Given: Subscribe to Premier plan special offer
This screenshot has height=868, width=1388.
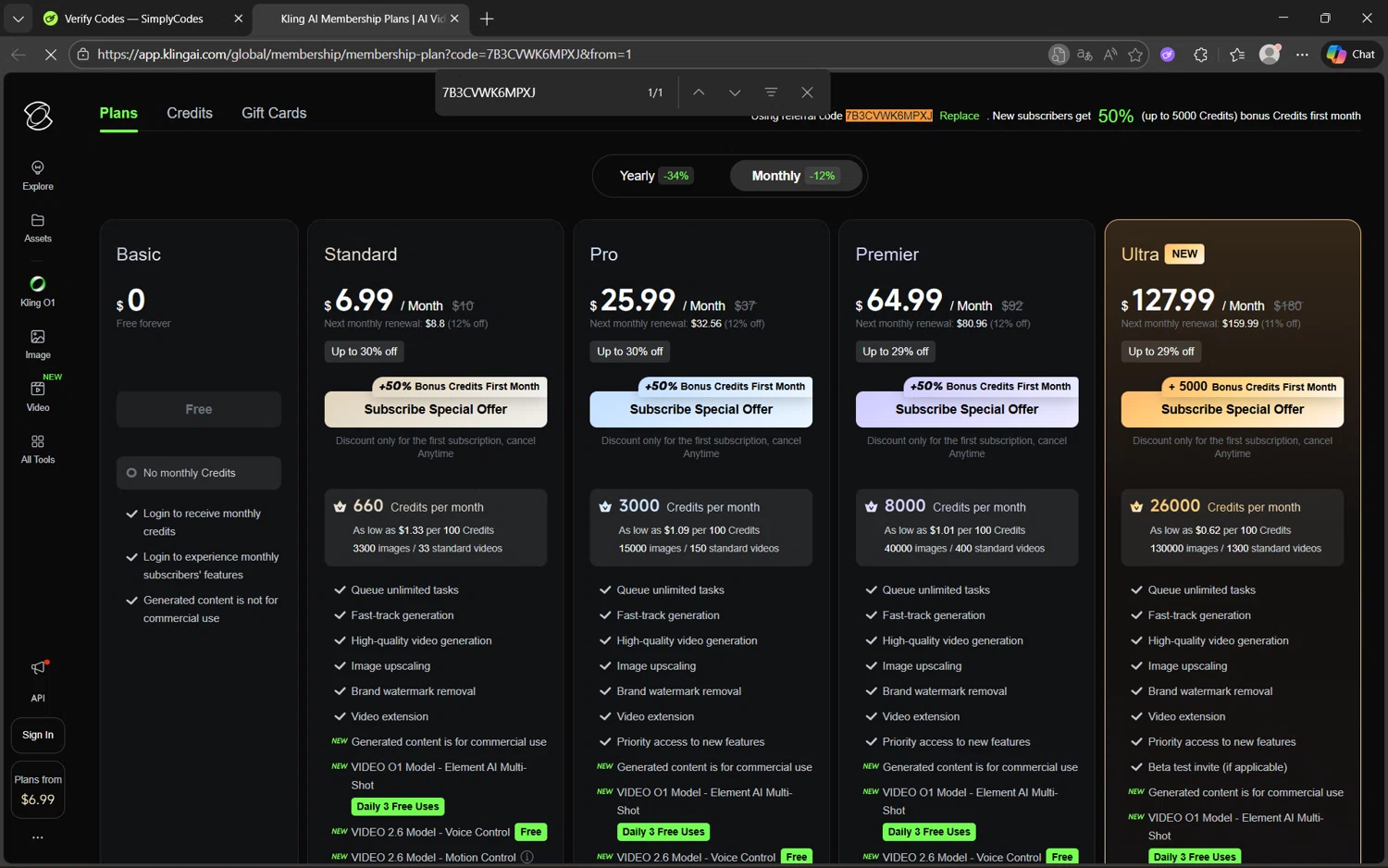Looking at the screenshot, I should (x=967, y=409).
